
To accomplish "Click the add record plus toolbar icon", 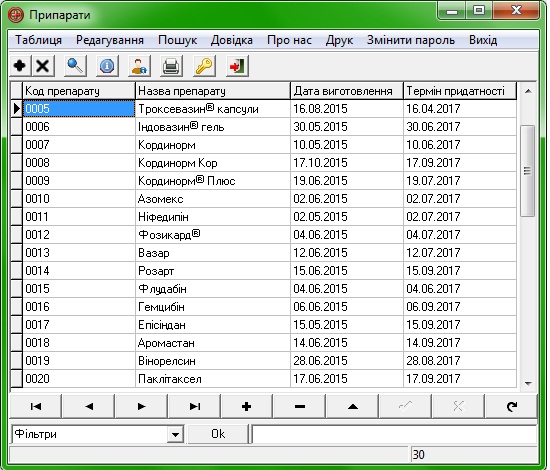I will 20,66.
